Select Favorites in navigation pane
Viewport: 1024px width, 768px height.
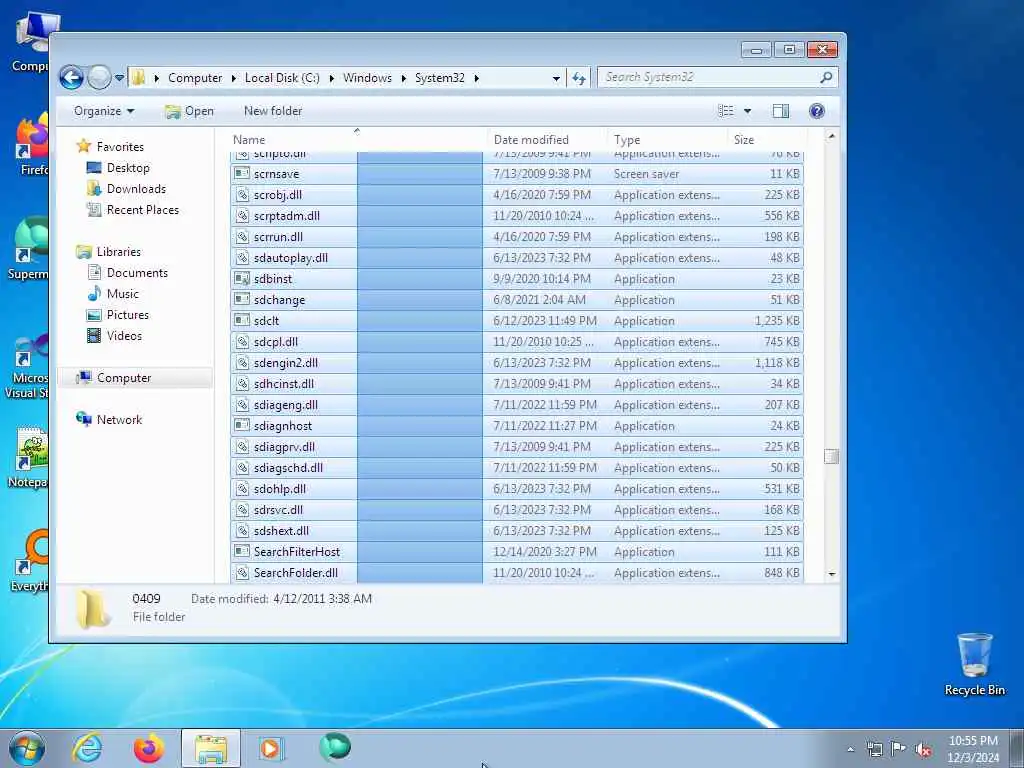[120, 146]
